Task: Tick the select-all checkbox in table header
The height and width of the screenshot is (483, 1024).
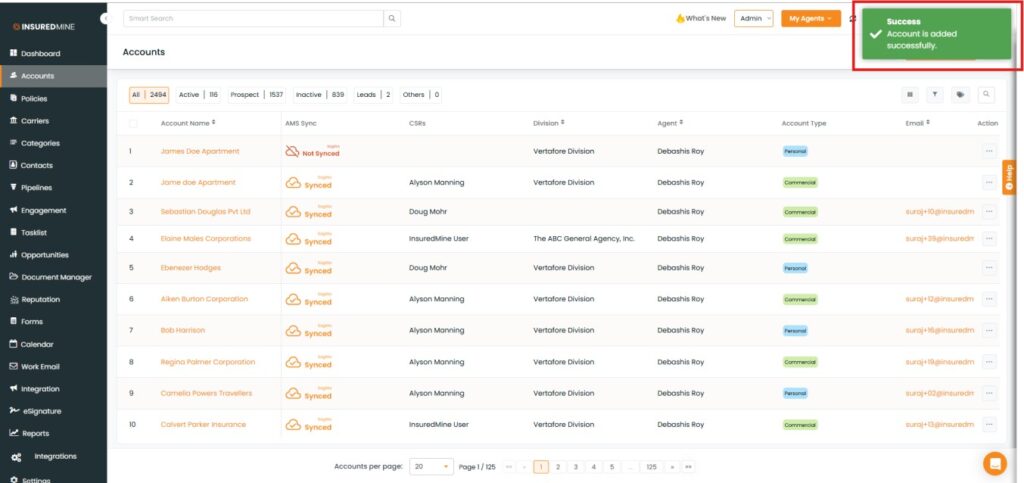Action: pyautogui.click(x=133, y=123)
